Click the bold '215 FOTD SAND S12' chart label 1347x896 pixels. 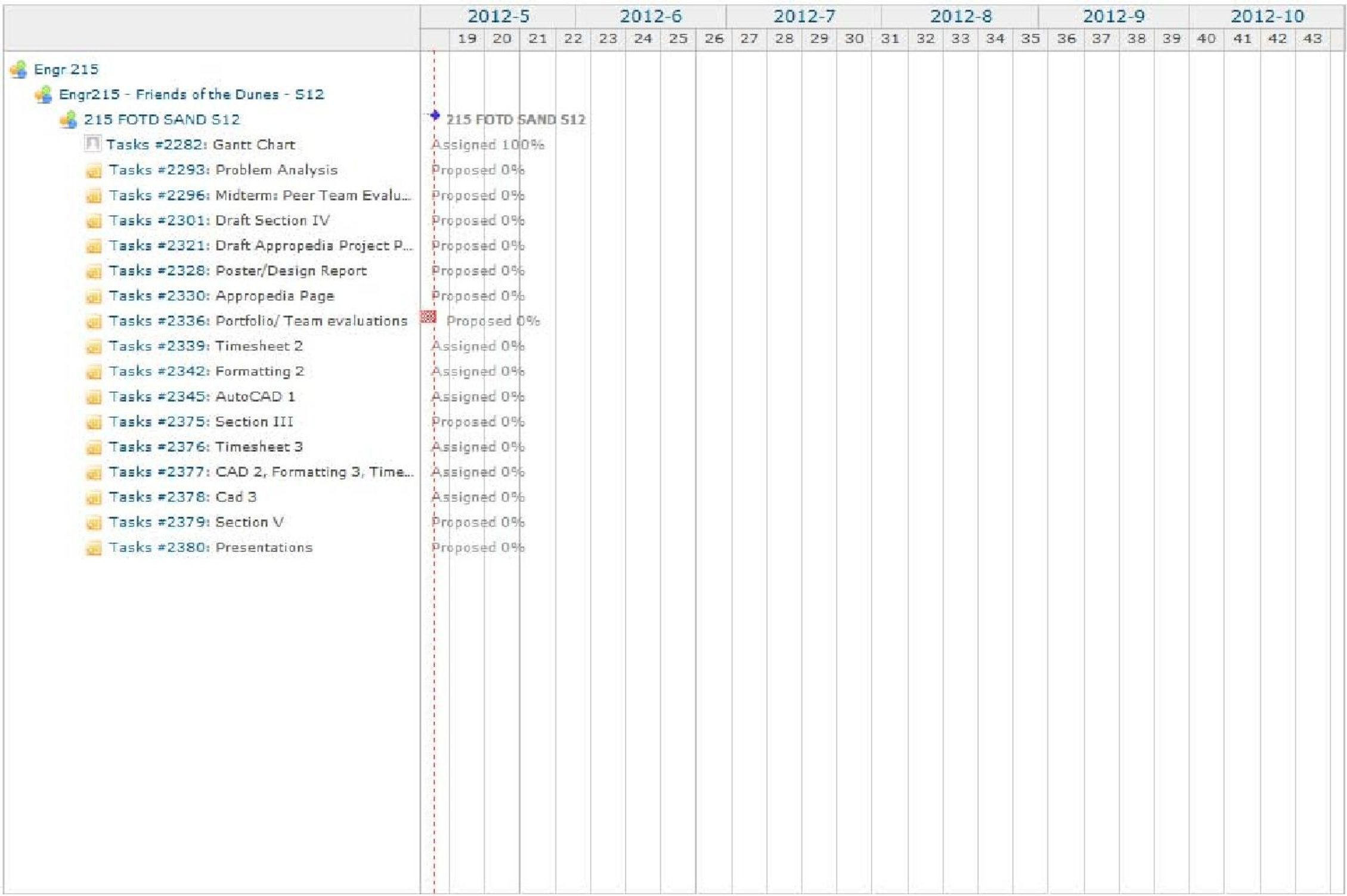516,120
